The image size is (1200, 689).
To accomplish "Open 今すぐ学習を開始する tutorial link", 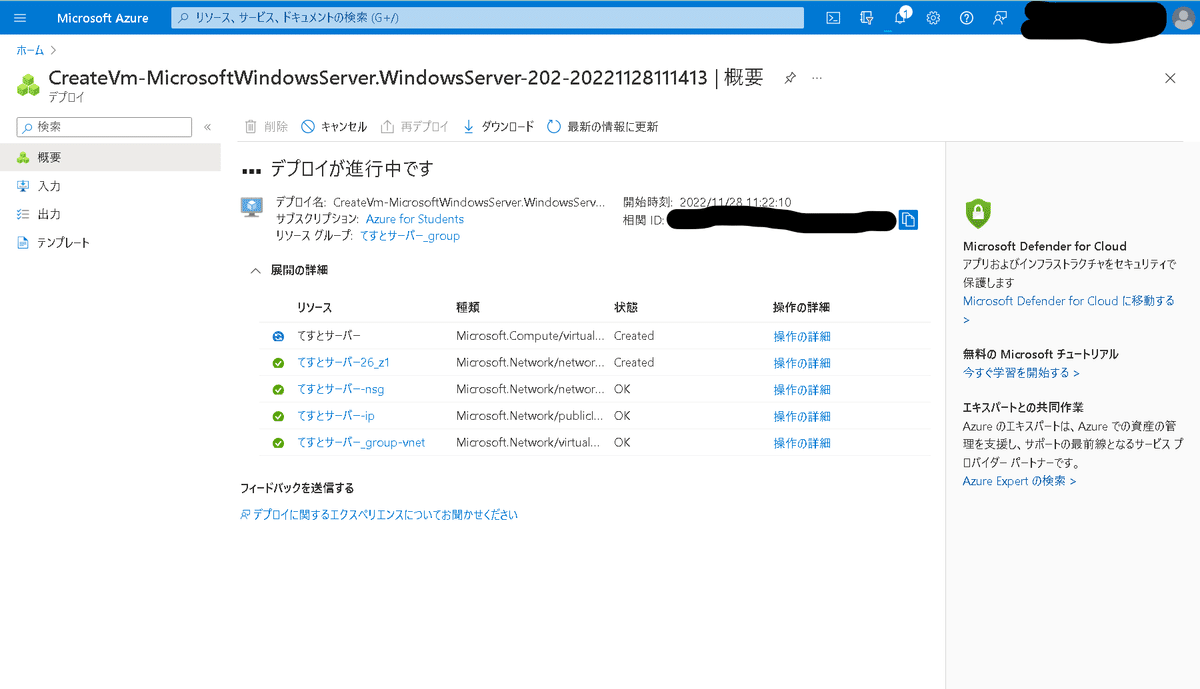I will [x=1021, y=373].
